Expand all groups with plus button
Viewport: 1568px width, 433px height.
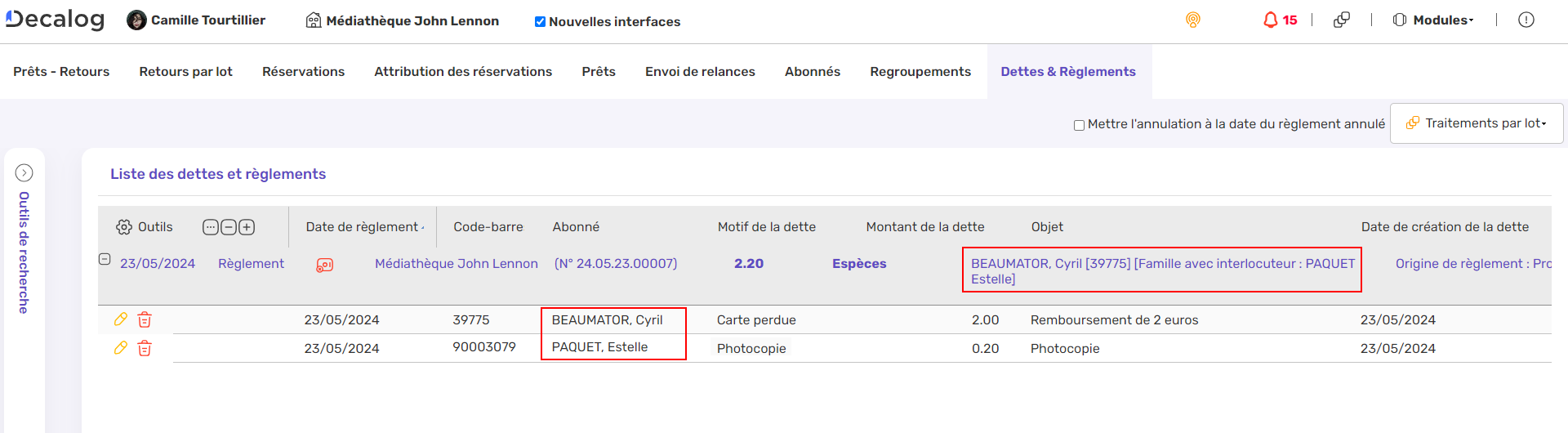click(247, 227)
